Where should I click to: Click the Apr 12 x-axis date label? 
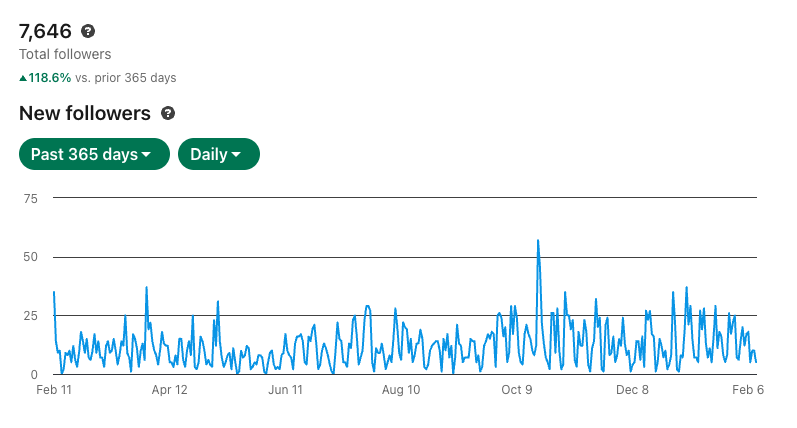click(x=170, y=390)
